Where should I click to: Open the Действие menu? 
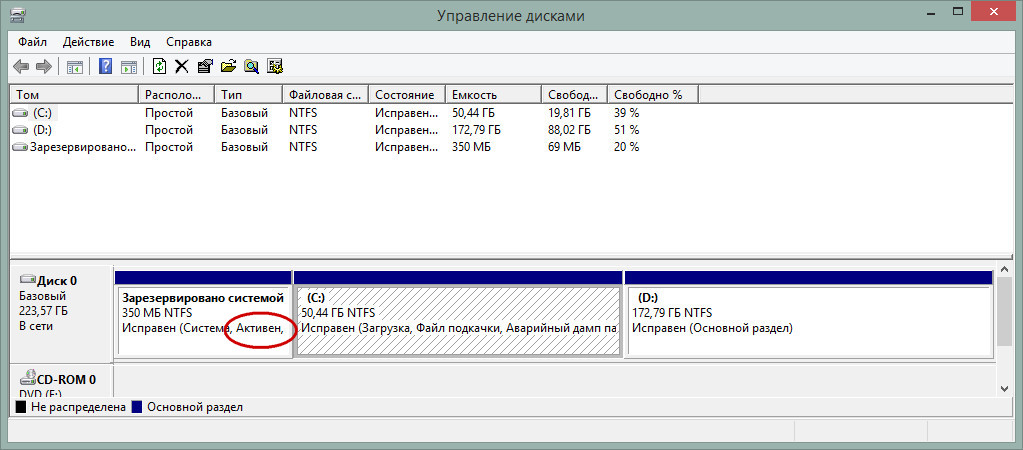point(88,42)
